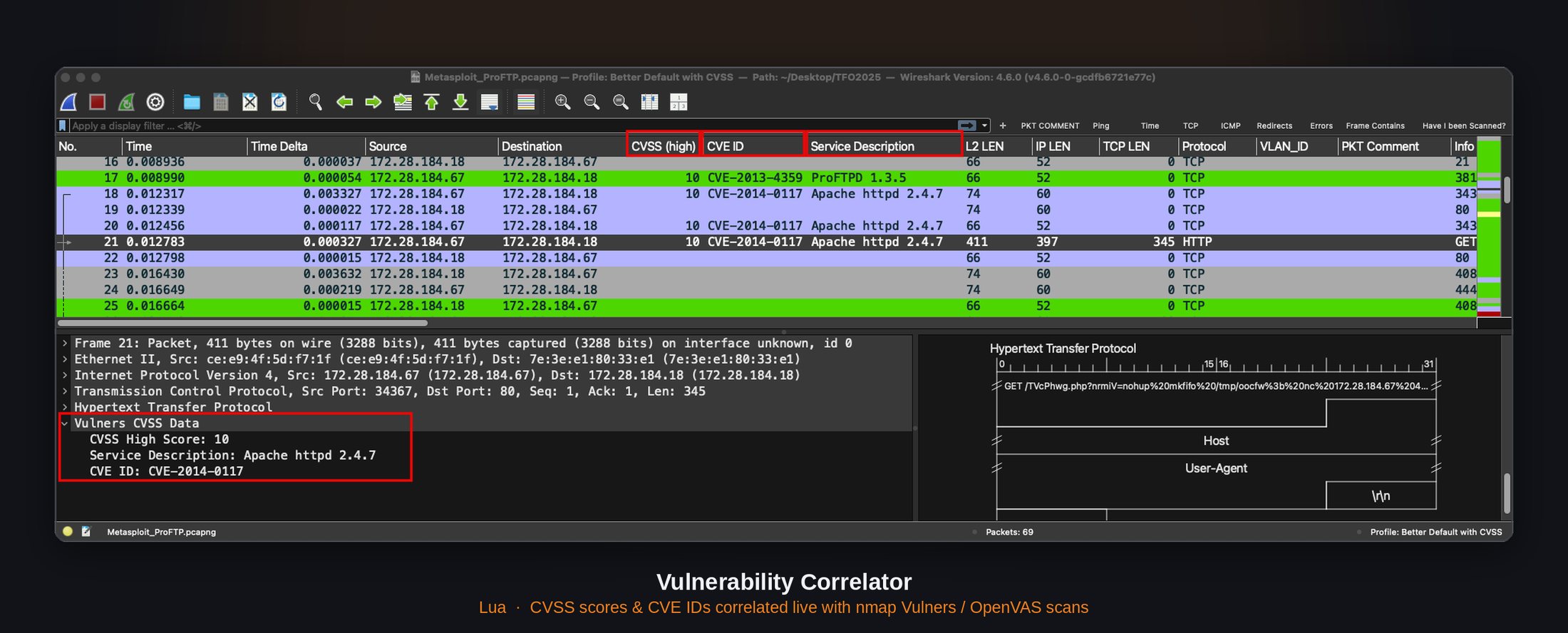The height and width of the screenshot is (633, 1568).
Task: Toggle packet colorization rules icon
Action: coord(526,102)
